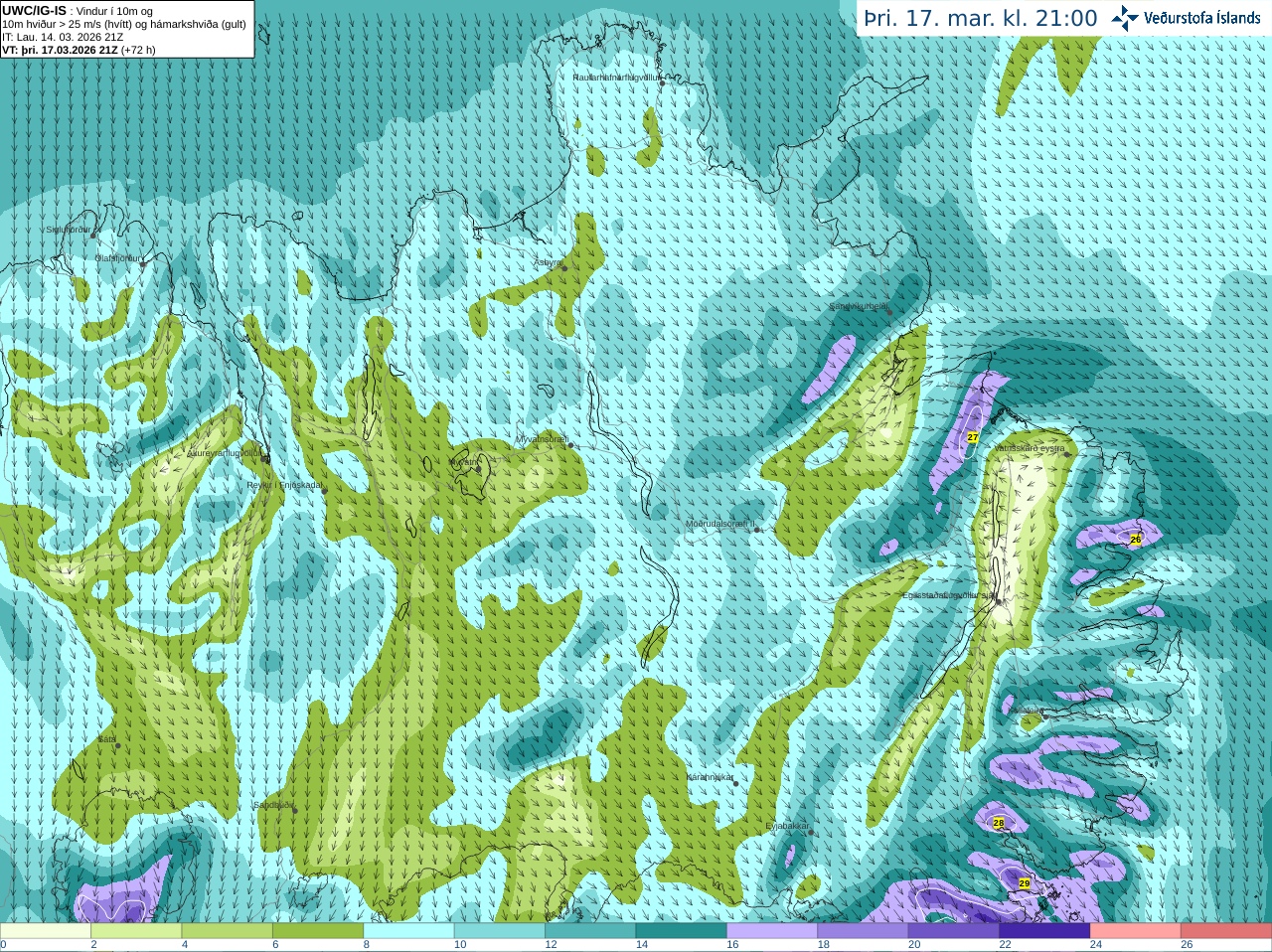This screenshot has width=1272, height=952.
Task: Click the Ásbyrgi station label
Action: tap(549, 262)
